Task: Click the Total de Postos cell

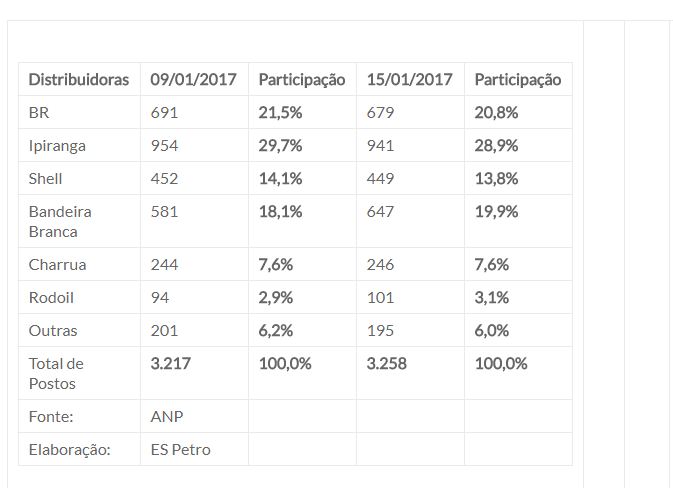Action: coord(79,373)
